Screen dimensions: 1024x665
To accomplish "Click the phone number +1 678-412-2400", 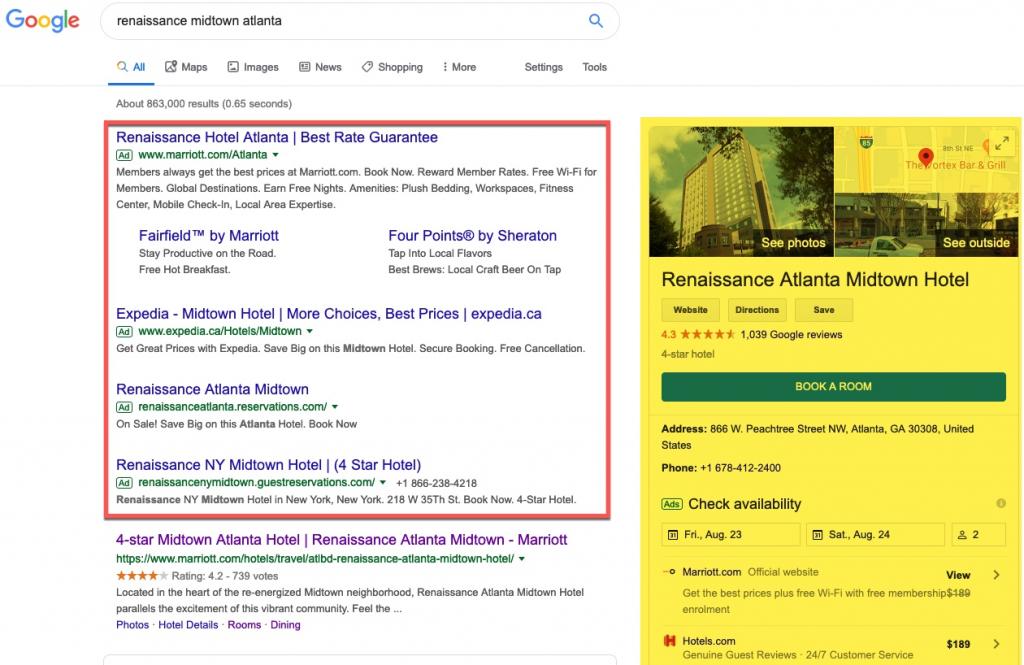I will point(740,468).
